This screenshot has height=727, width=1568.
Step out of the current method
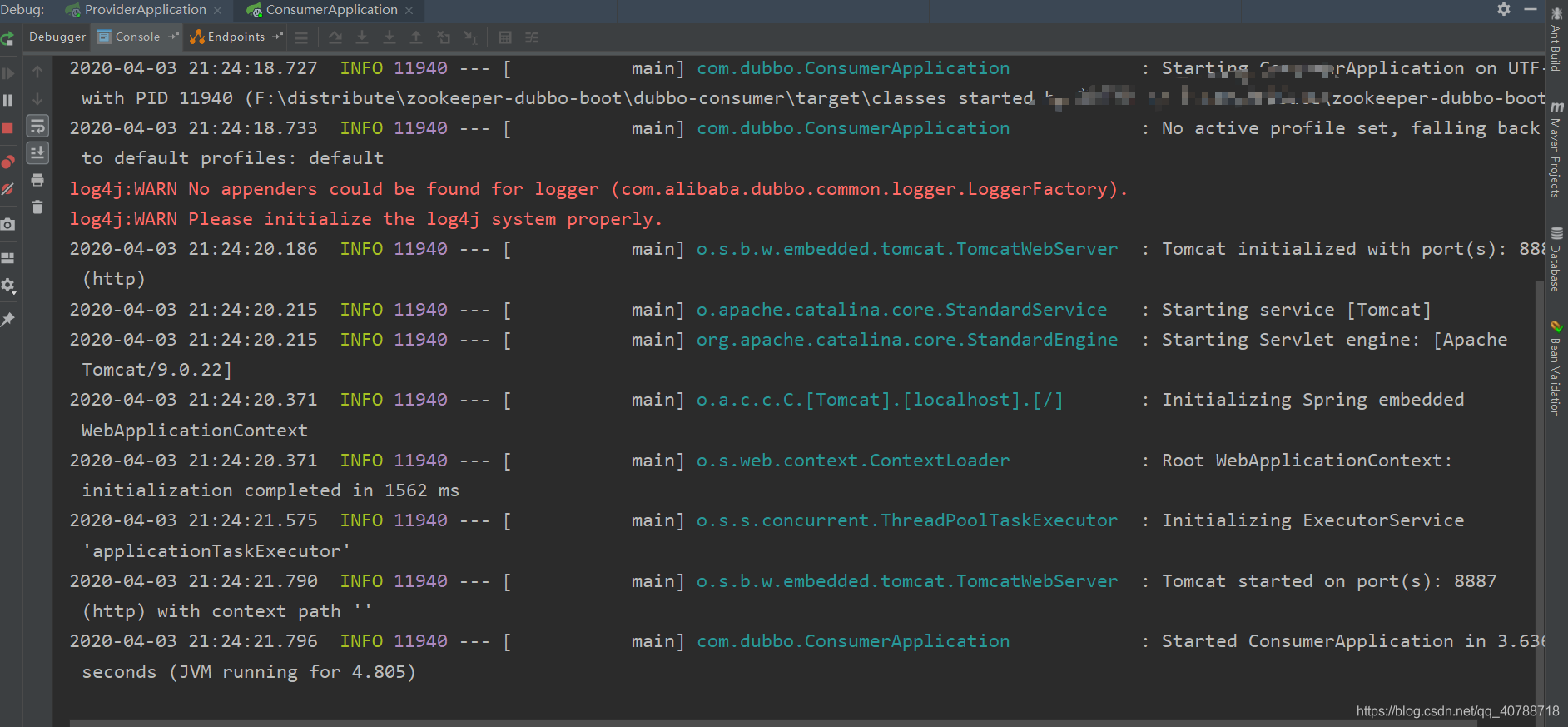[416, 37]
